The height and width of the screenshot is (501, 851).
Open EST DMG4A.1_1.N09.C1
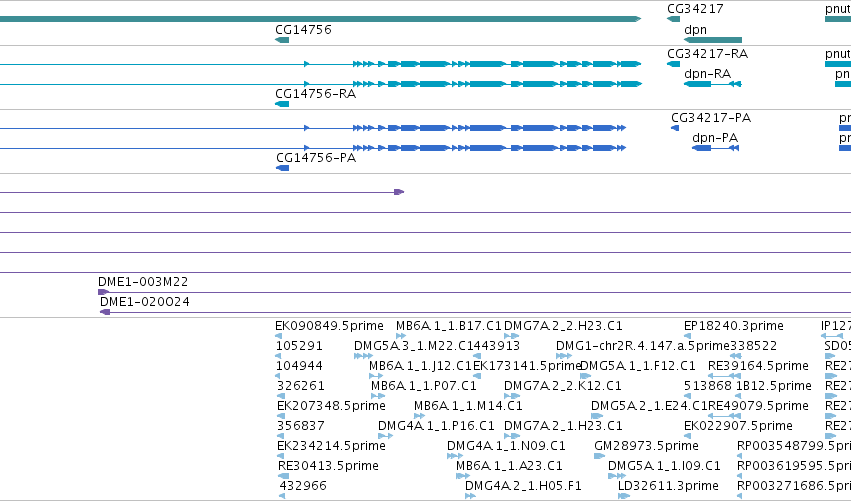[x=506, y=446]
